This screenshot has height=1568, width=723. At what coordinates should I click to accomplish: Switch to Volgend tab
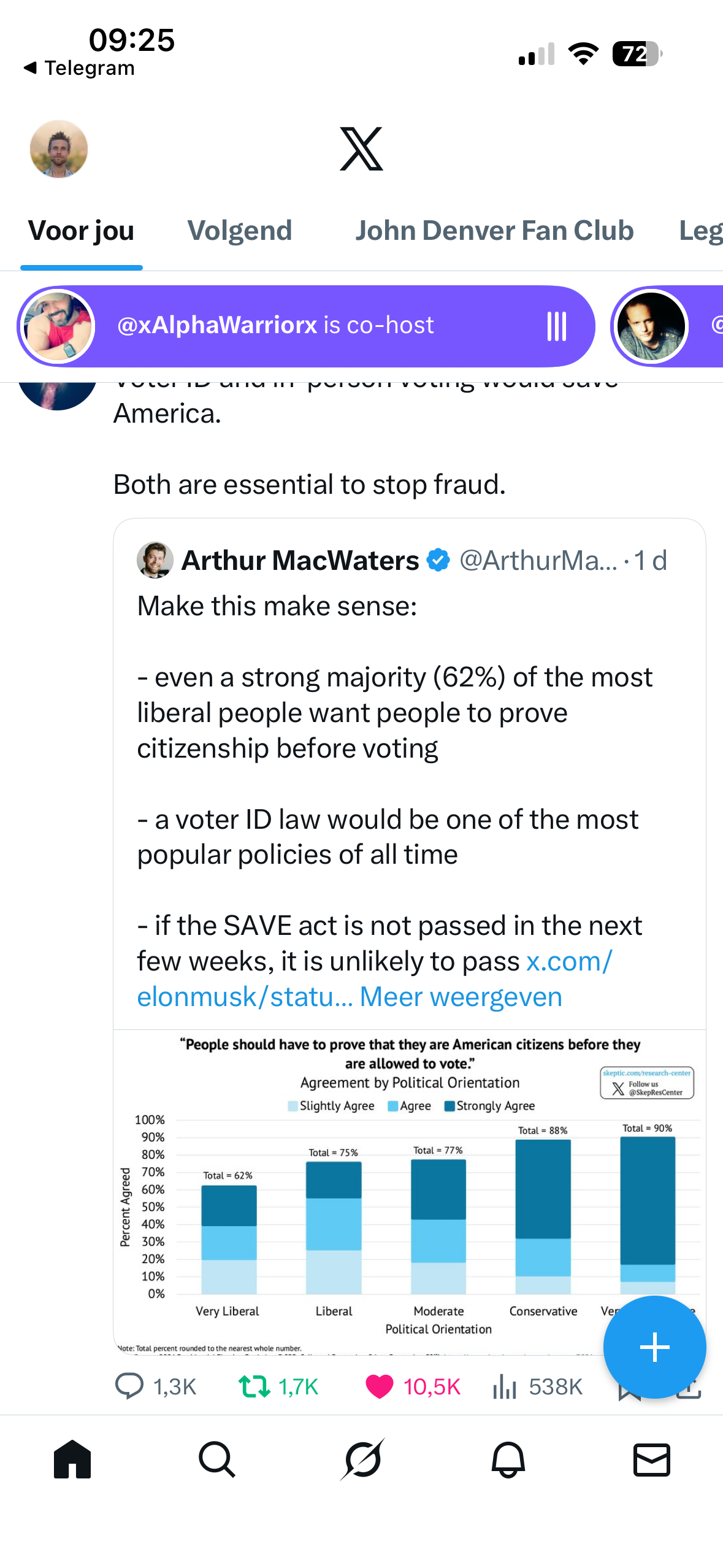239,231
